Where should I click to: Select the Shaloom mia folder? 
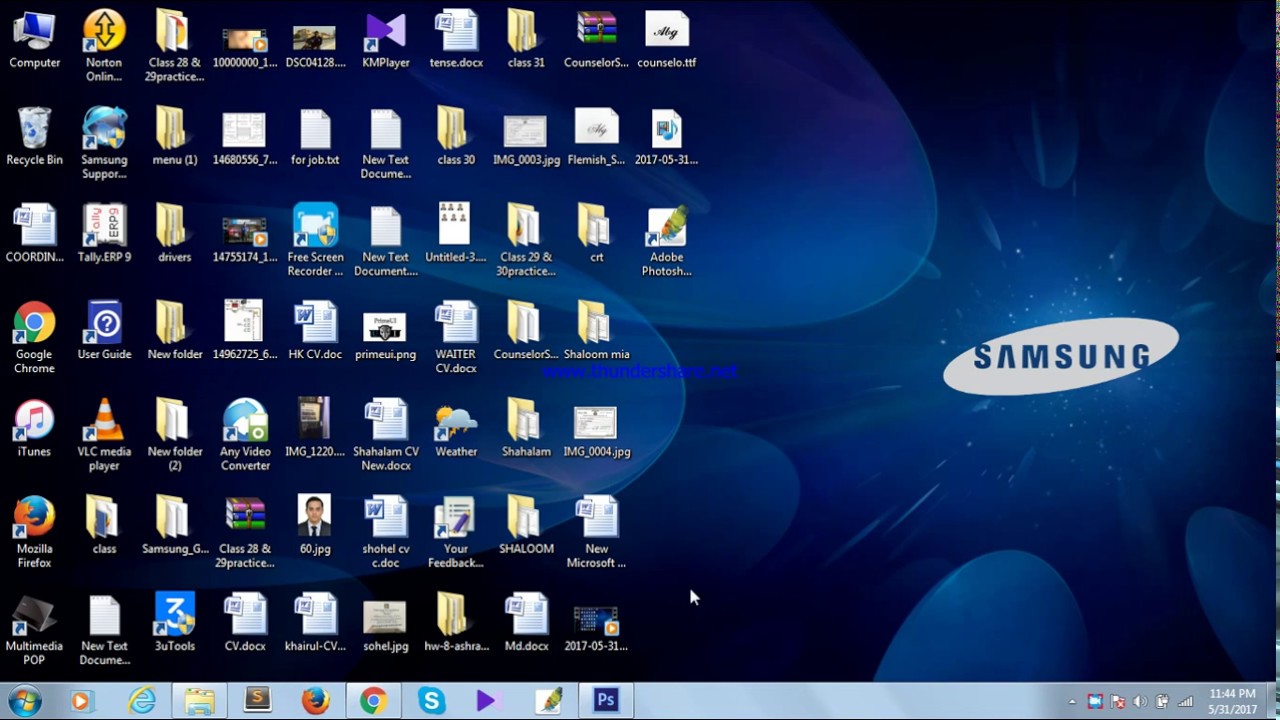pos(597,331)
